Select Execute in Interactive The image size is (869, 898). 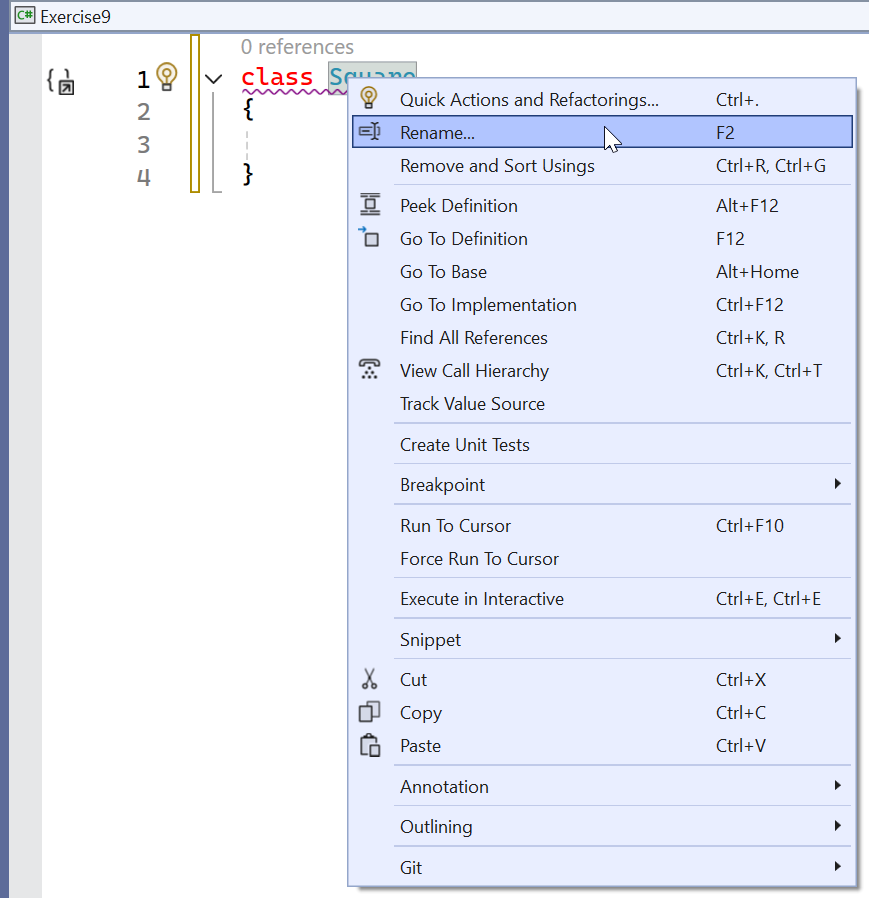click(602, 599)
